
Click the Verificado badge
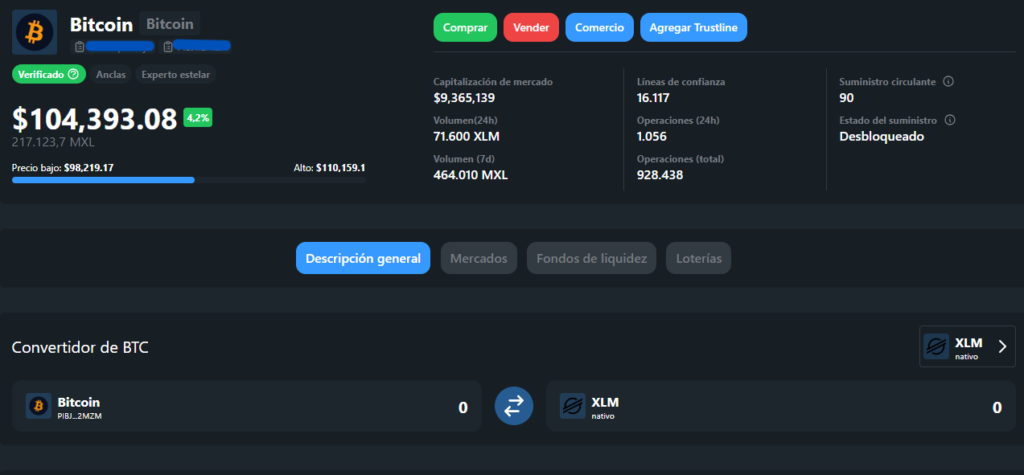48,74
